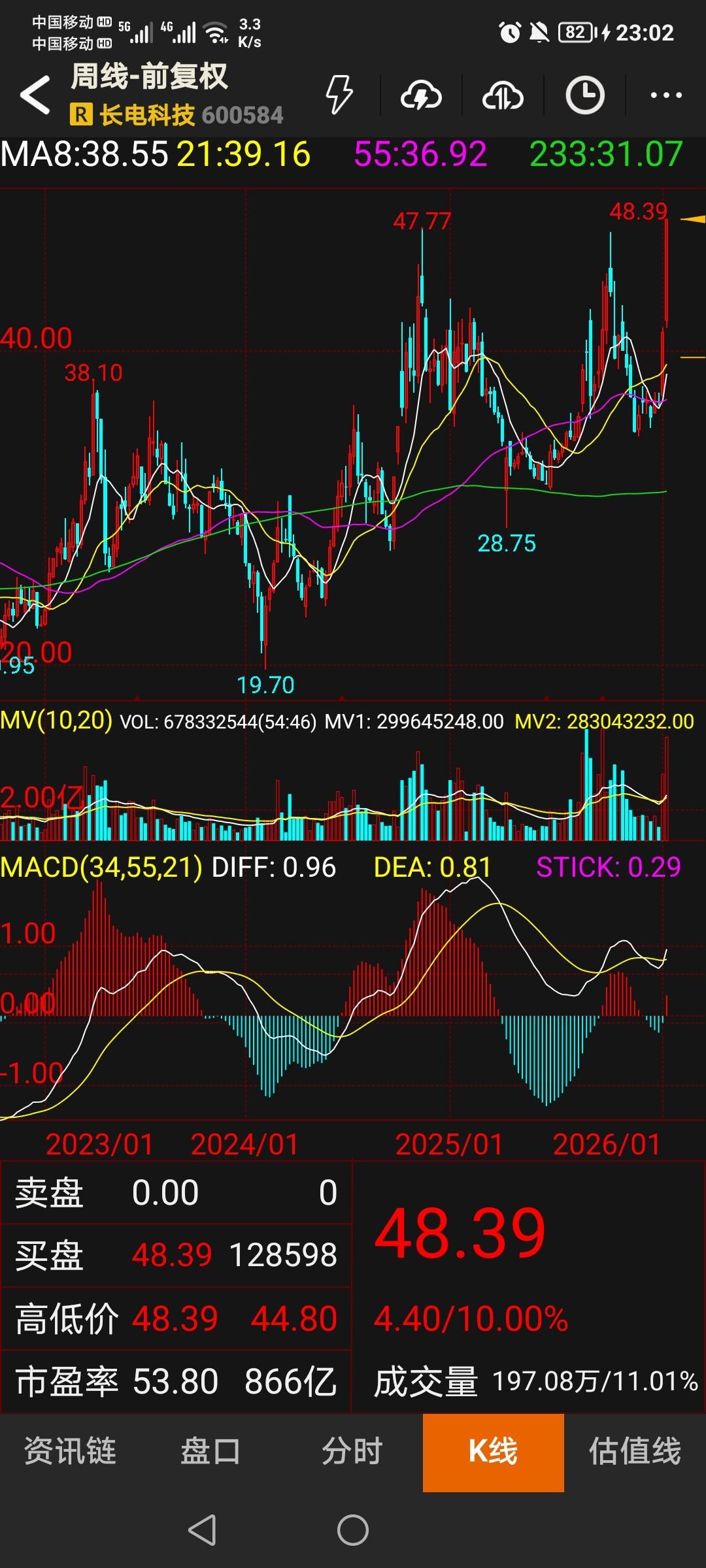The height and width of the screenshot is (1568, 706).
Task: Select the K线 tab
Action: pos(494,1452)
